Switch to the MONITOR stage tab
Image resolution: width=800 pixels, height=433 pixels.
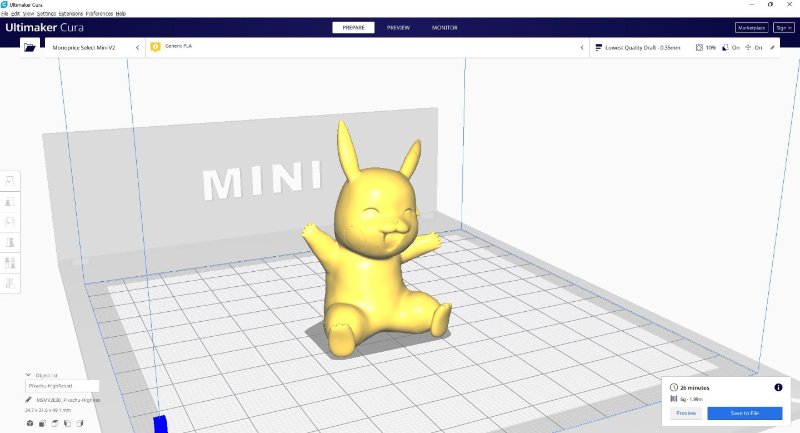444,28
